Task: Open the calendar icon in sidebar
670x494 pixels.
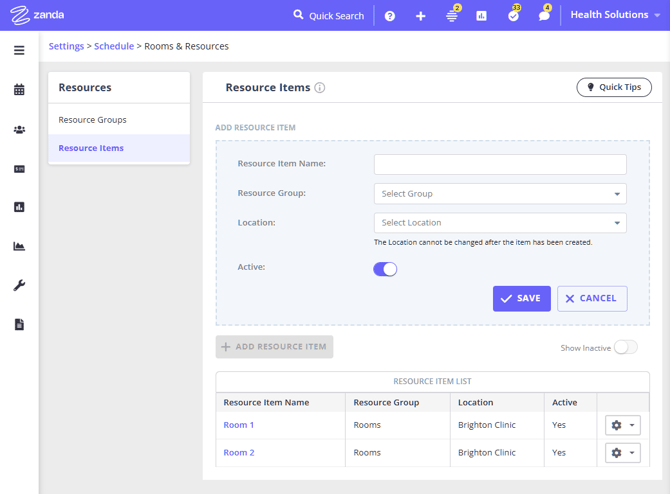Action: coord(19,90)
